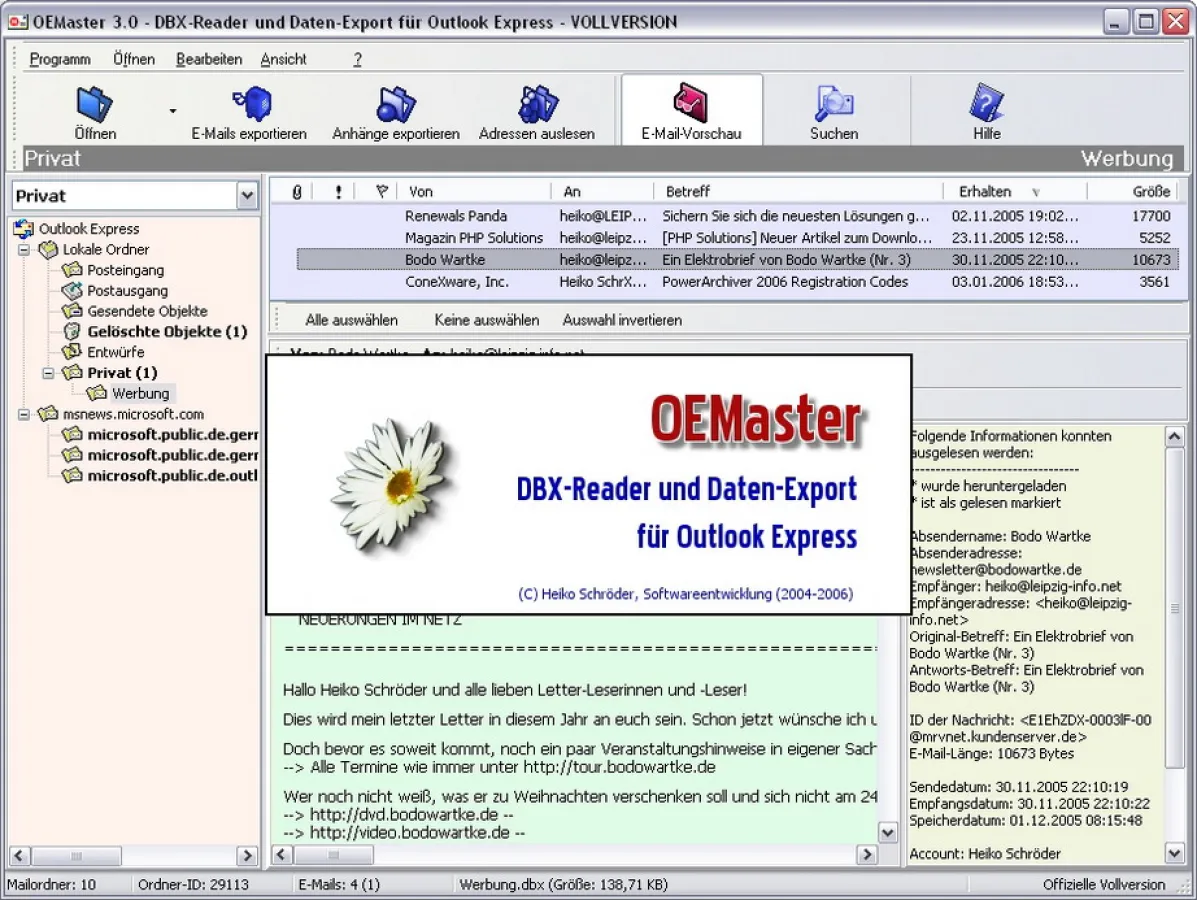Open the dropdown arrow beside Öffnen
Image resolution: width=1197 pixels, height=900 pixels.
click(x=172, y=111)
